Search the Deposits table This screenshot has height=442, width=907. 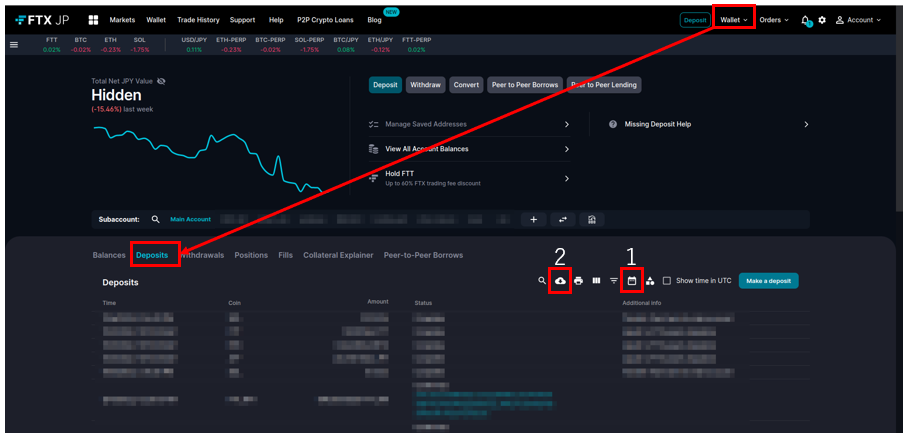(542, 281)
